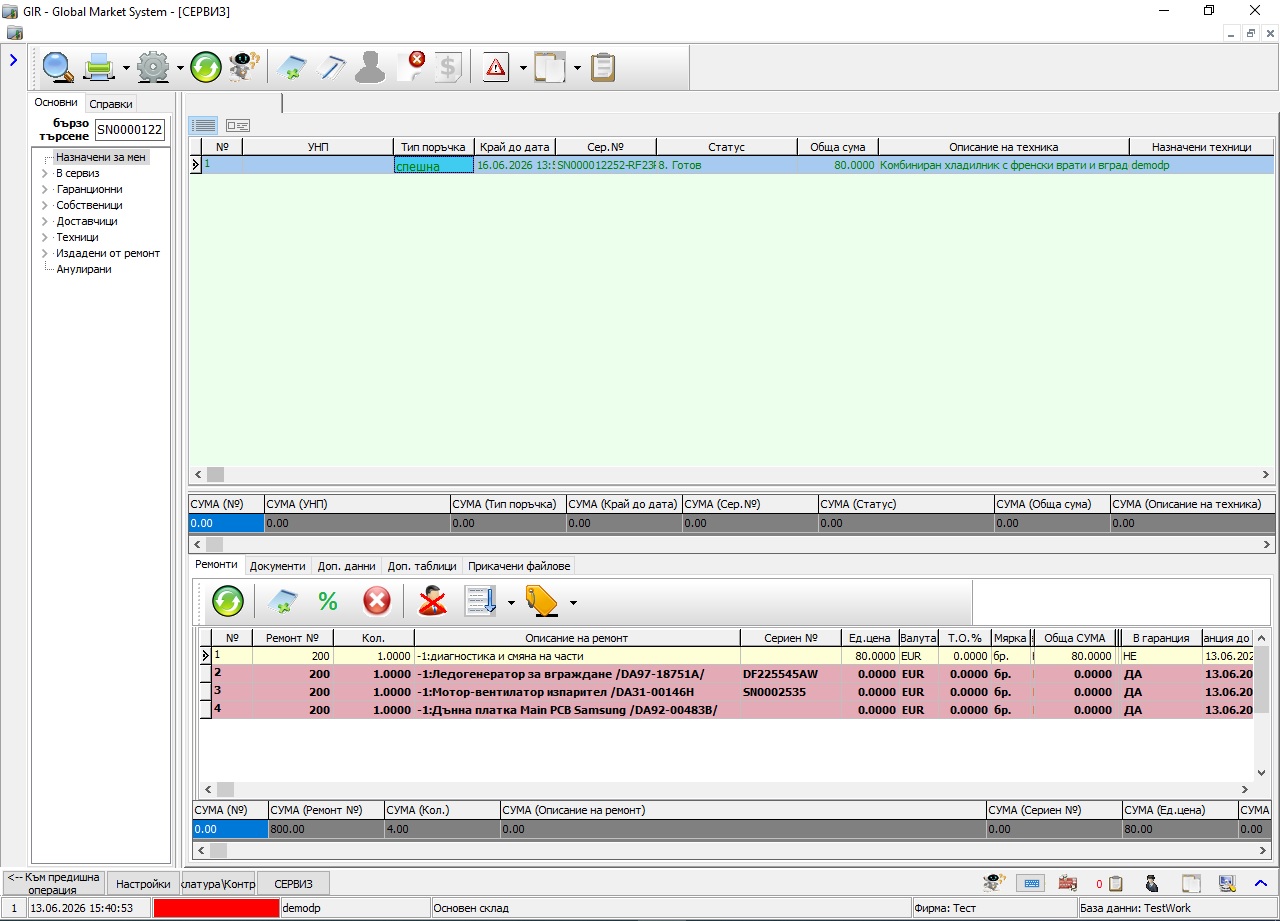This screenshot has width=1280, height=921.
Task: Open the 'Документи' tab
Action: point(278,566)
